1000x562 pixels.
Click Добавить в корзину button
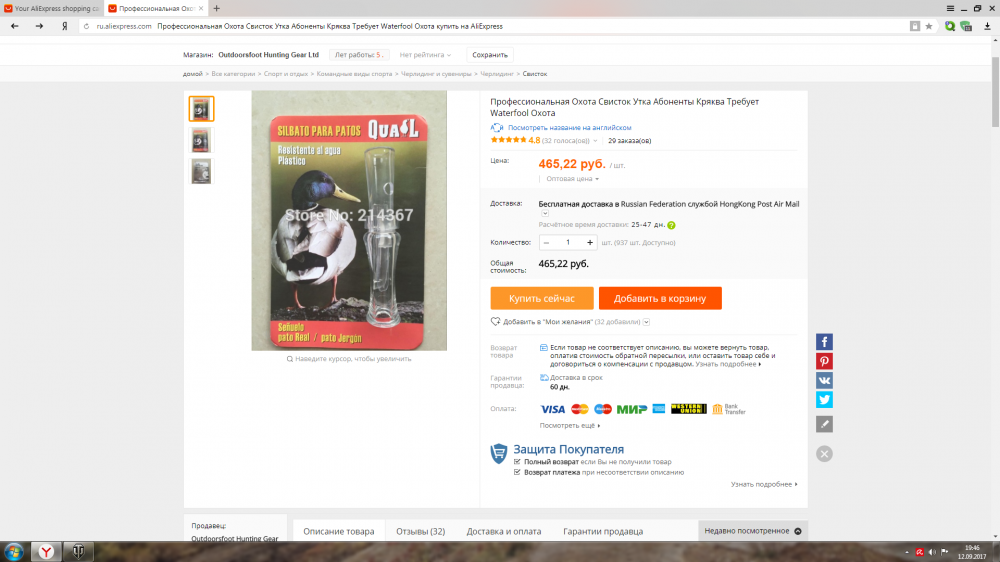point(660,298)
